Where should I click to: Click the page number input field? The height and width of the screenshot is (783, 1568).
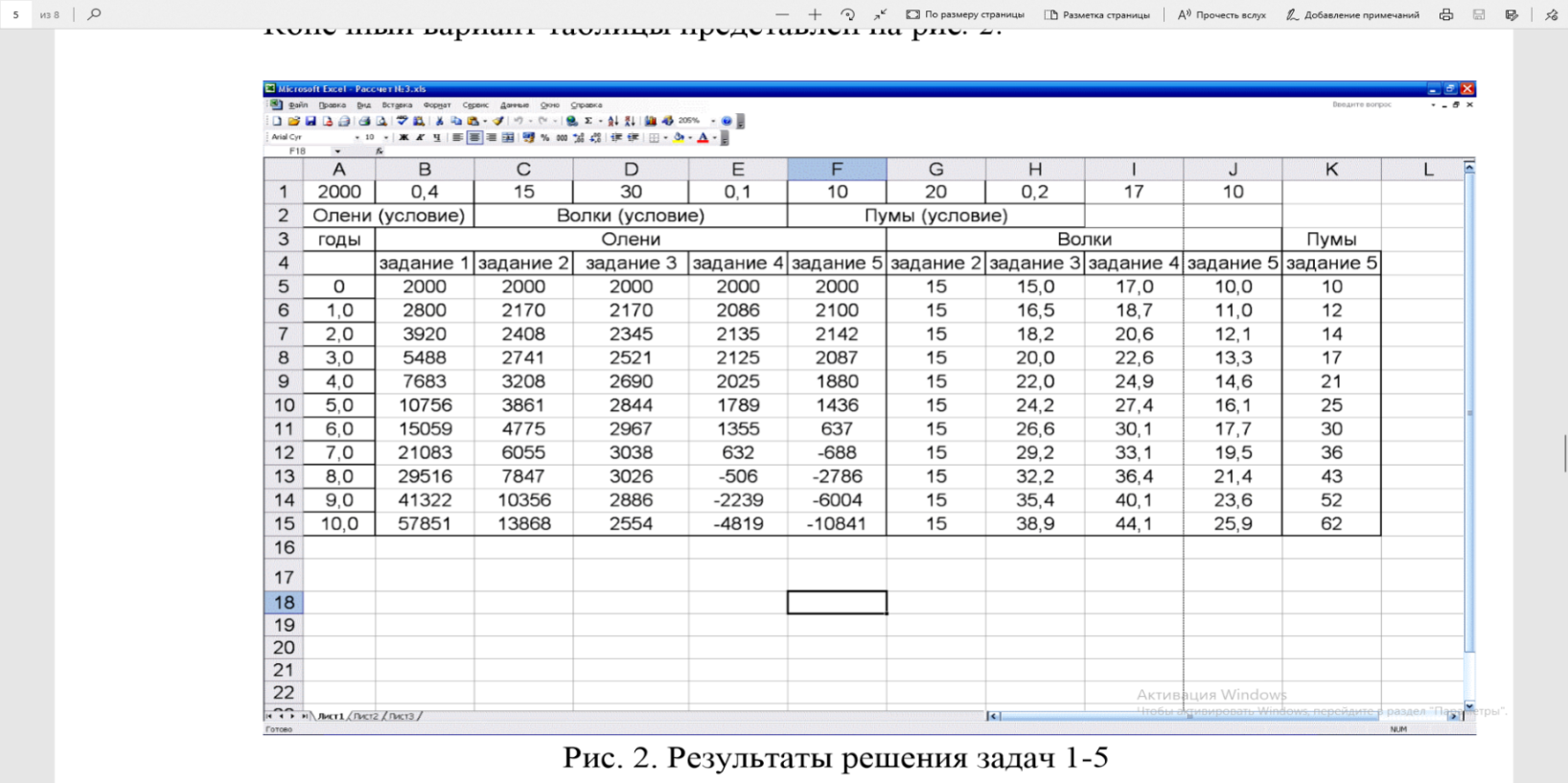(16, 14)
